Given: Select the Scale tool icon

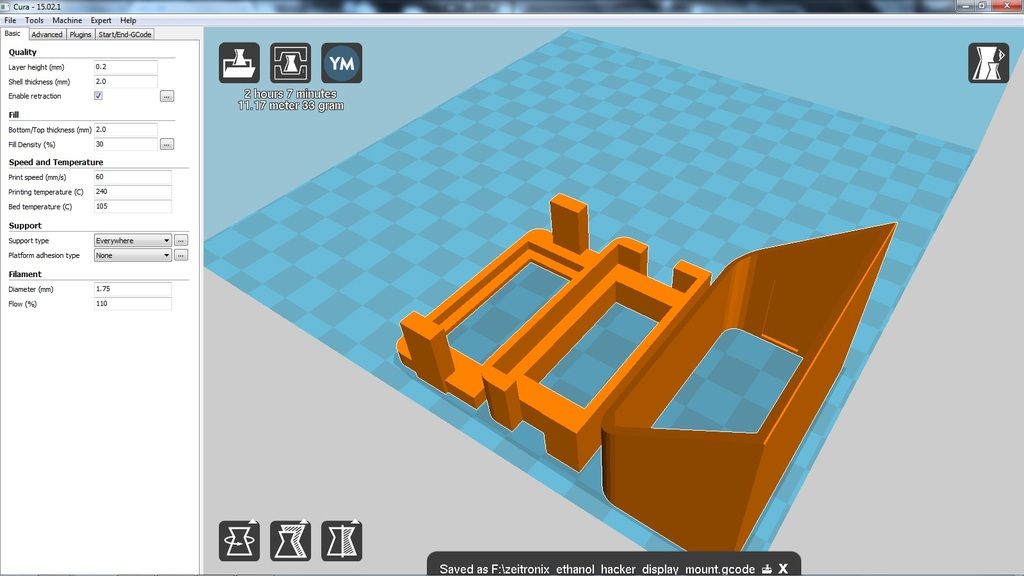Looking at the screenshot, I should pyautogui.click(x=290, y=540).
